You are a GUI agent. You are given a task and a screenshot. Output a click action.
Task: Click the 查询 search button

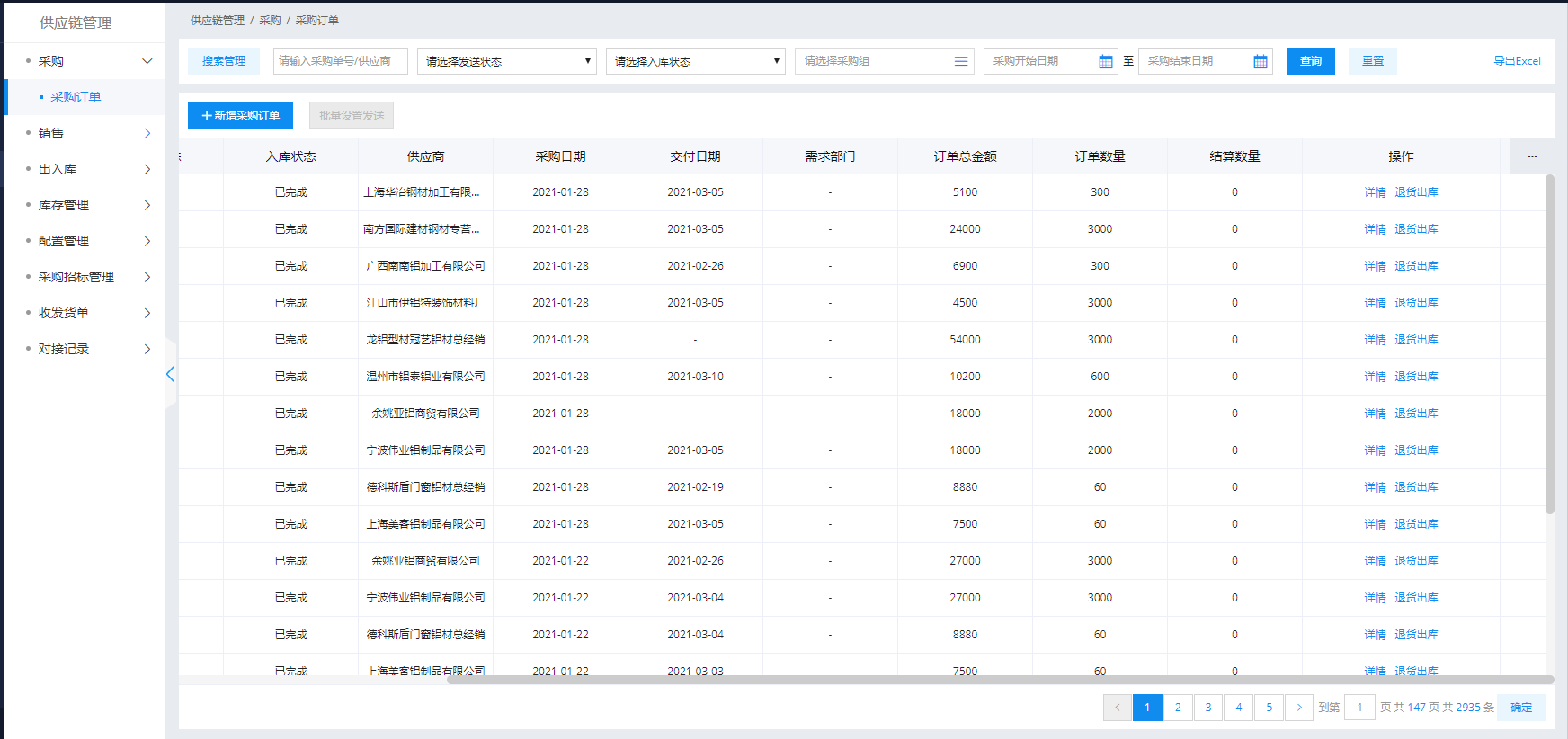point(1310,61)
